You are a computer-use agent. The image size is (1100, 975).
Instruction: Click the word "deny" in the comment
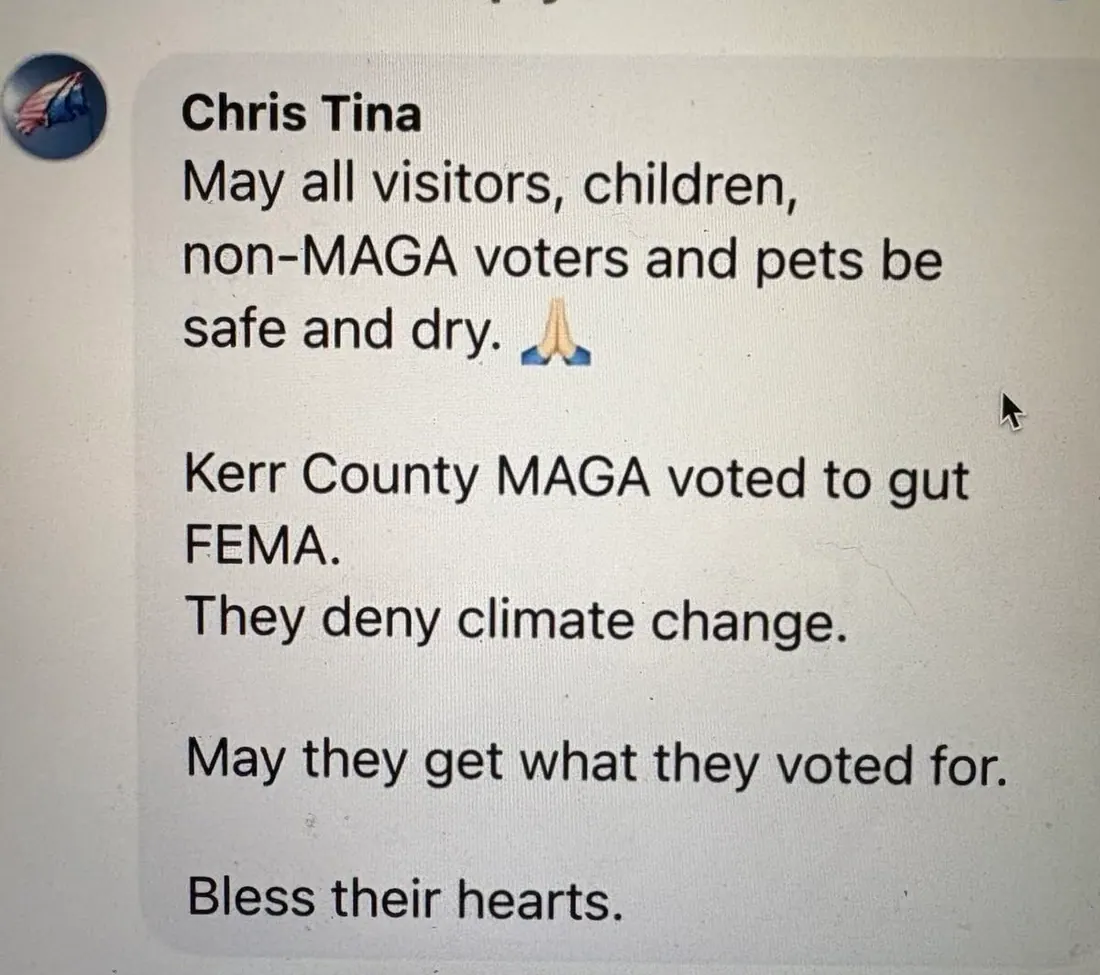[x=382, y=621]
